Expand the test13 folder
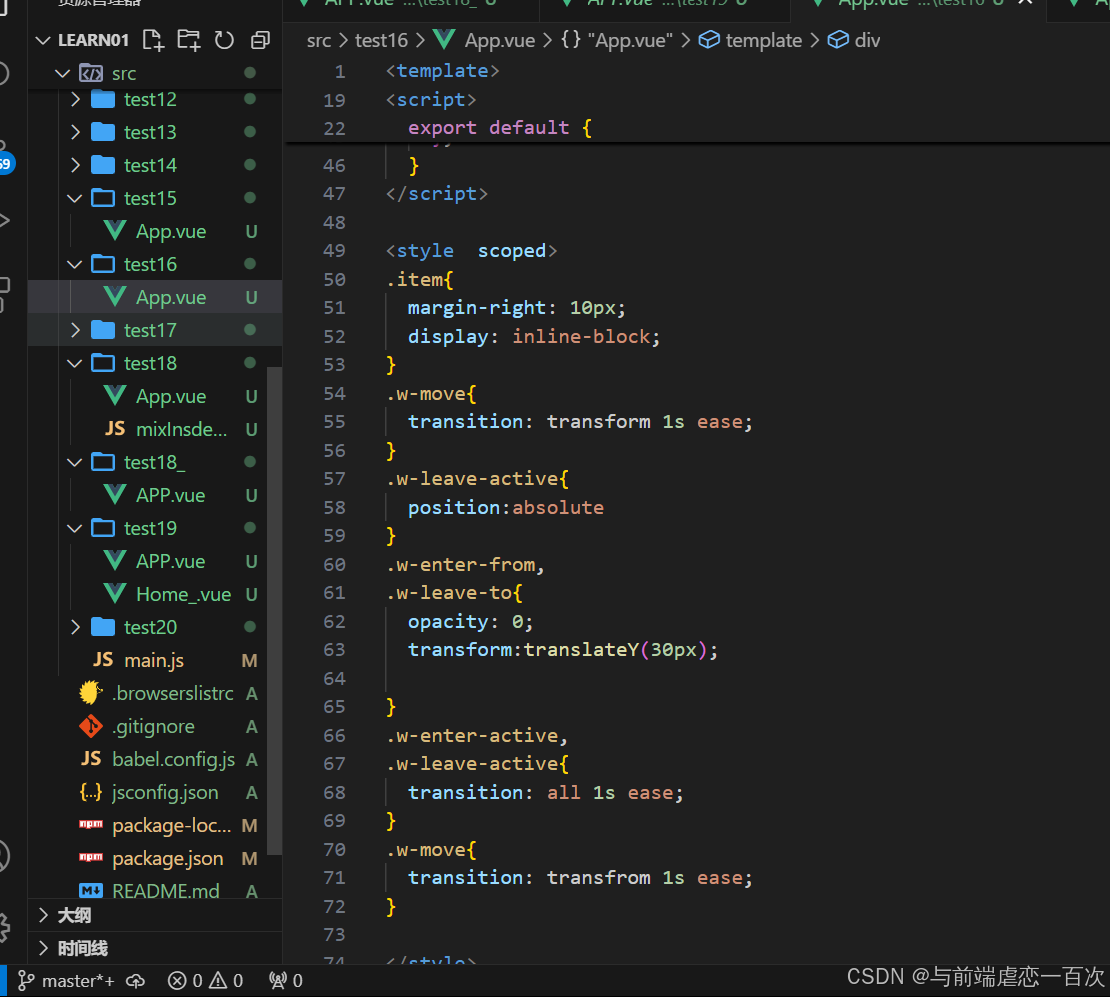Image resolution: width=1110 pixels, height=997 pixels. 75,132
